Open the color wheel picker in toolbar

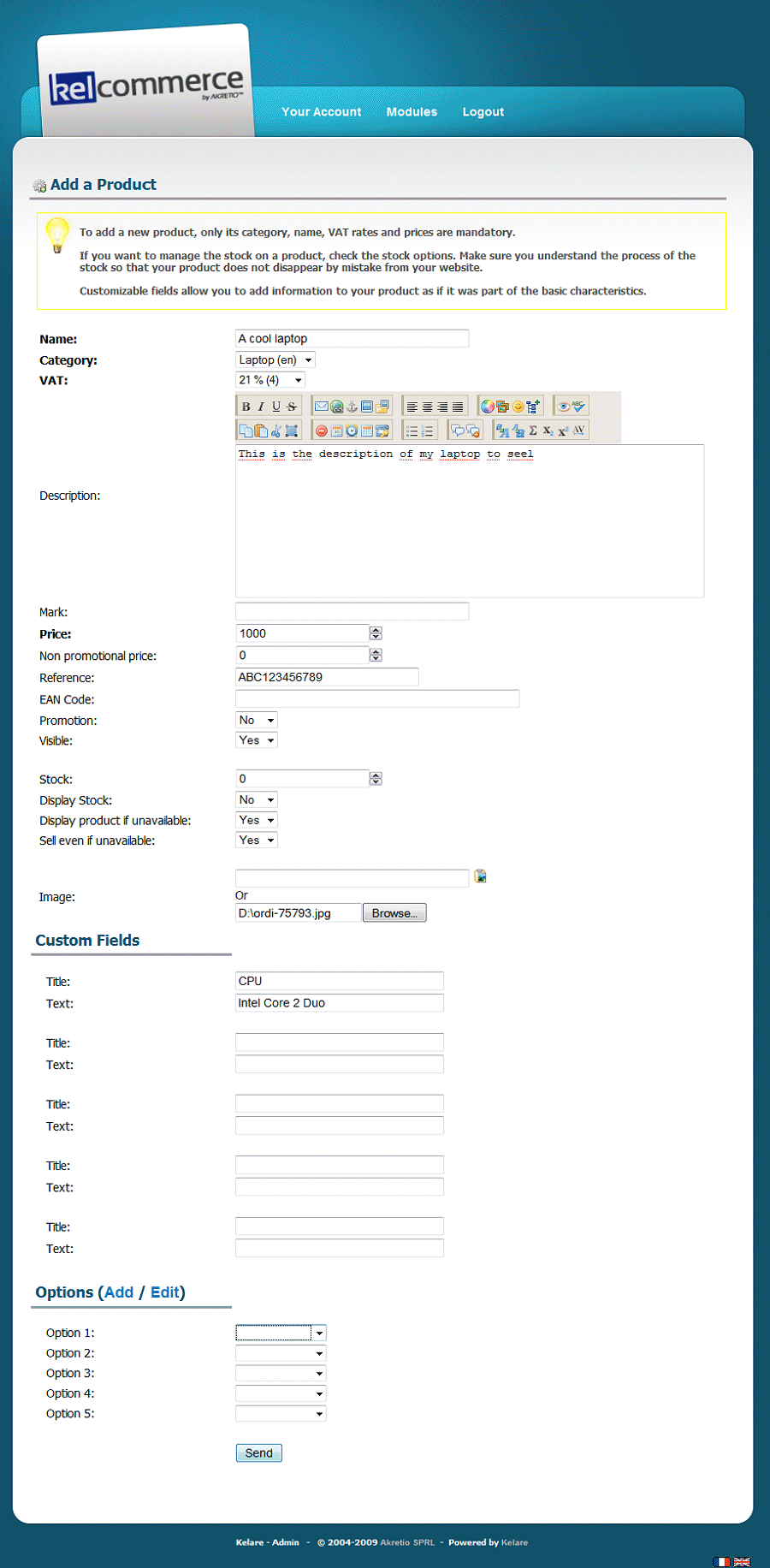[487, 407]
